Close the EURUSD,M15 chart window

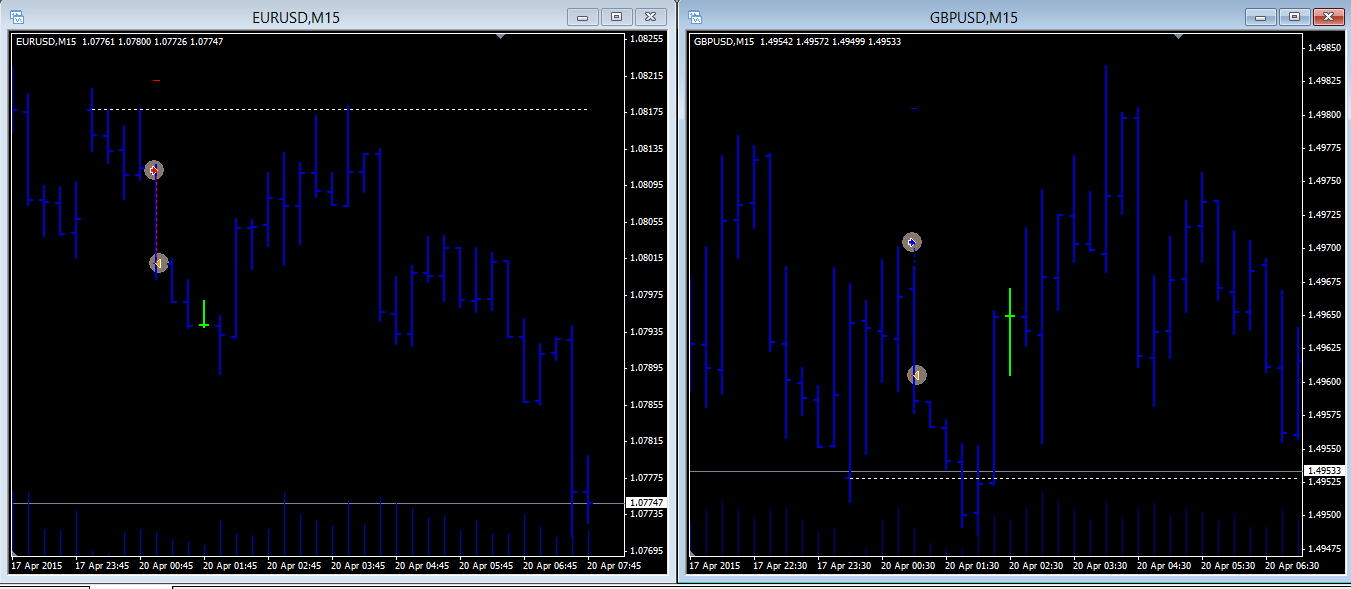coord(651,16)
